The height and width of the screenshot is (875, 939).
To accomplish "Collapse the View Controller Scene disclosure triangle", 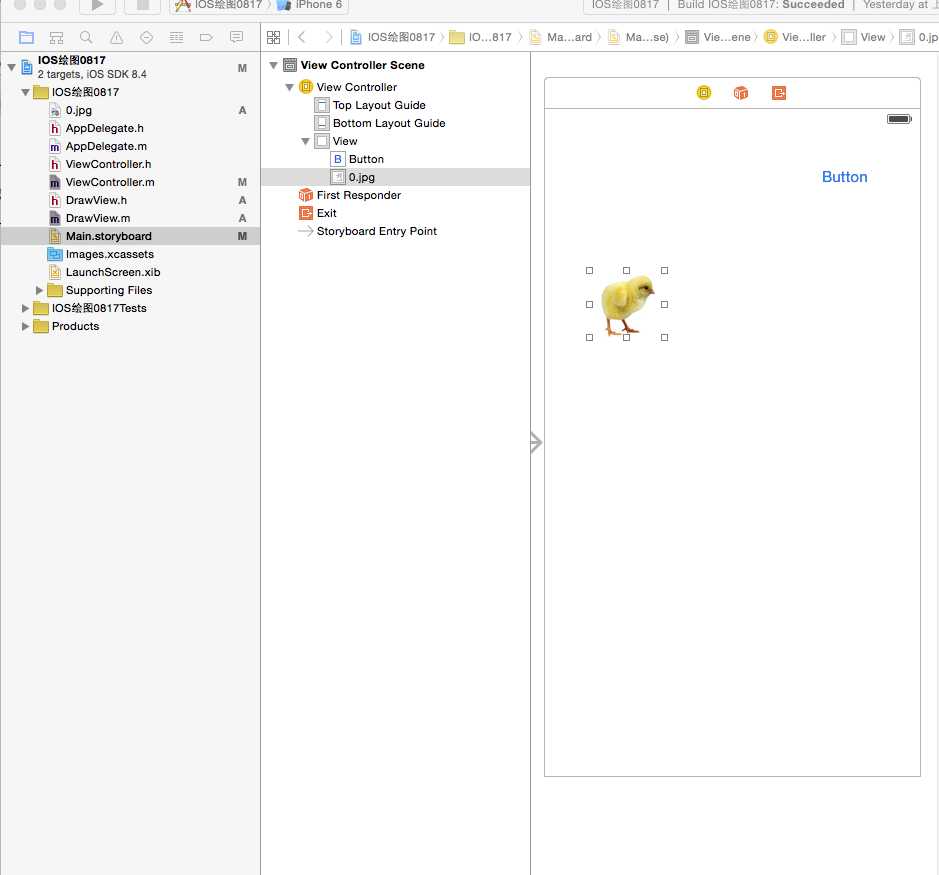I will click(x=274, y=65).
